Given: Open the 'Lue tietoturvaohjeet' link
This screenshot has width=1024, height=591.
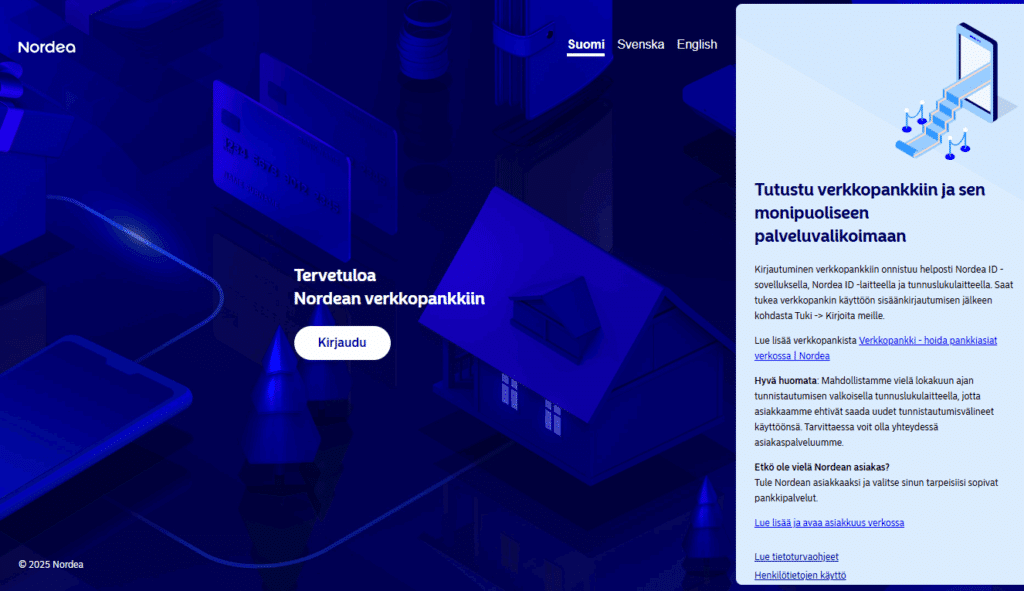Looking at the screenshot, I should coord(796,556).
